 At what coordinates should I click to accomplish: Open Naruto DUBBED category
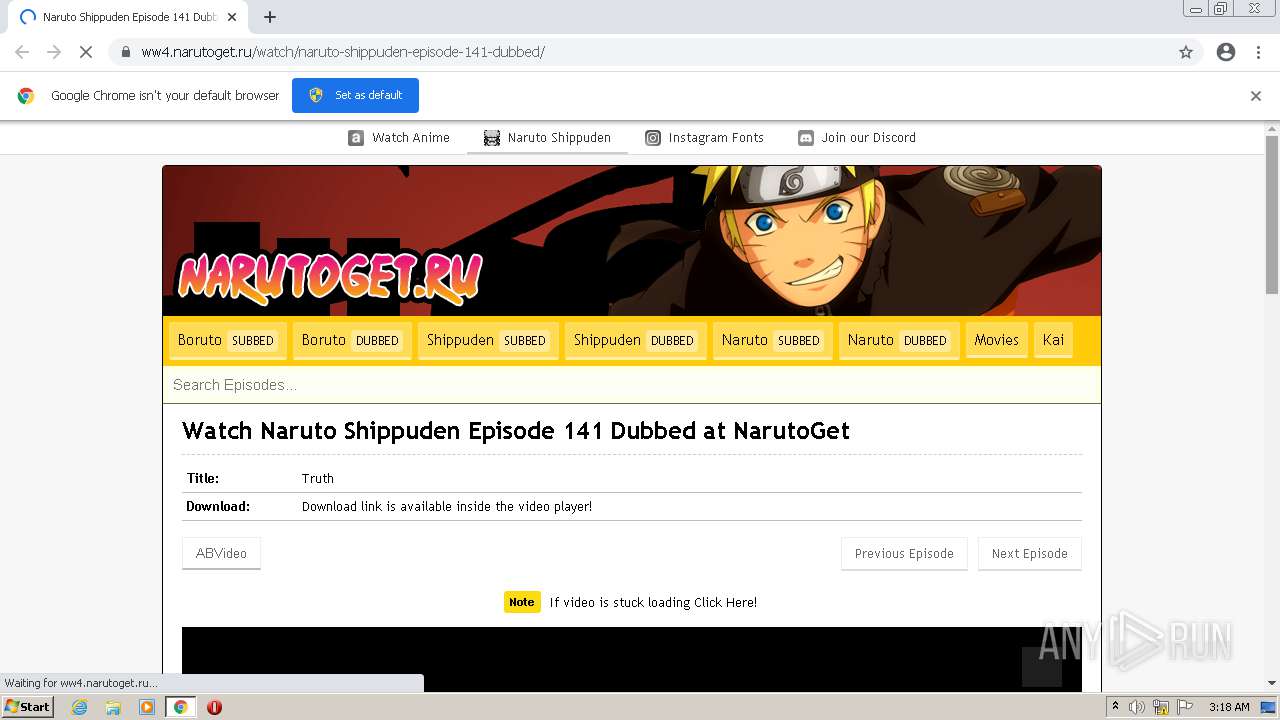pos(898,340)
